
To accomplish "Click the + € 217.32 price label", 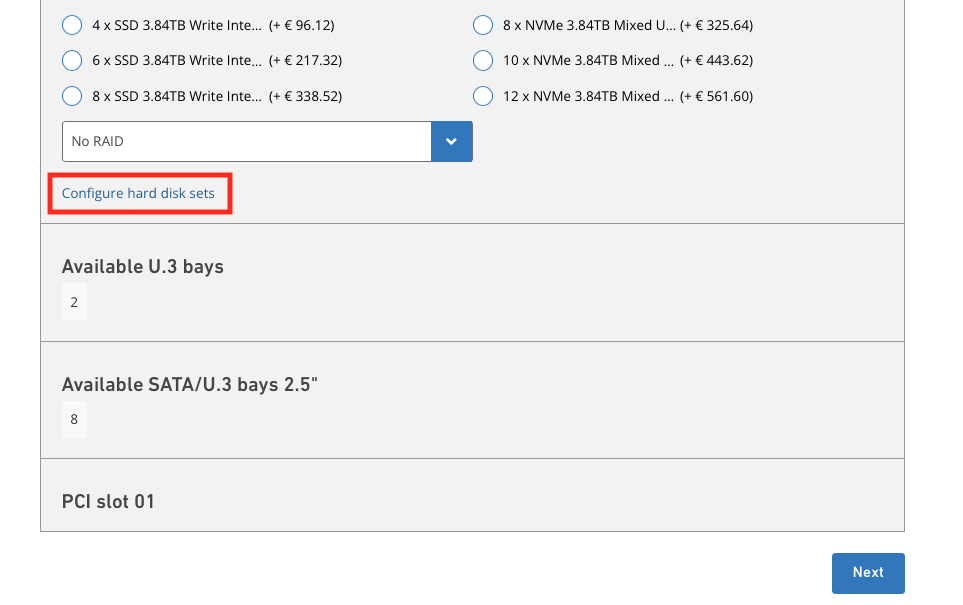I will tap(305, 60).
